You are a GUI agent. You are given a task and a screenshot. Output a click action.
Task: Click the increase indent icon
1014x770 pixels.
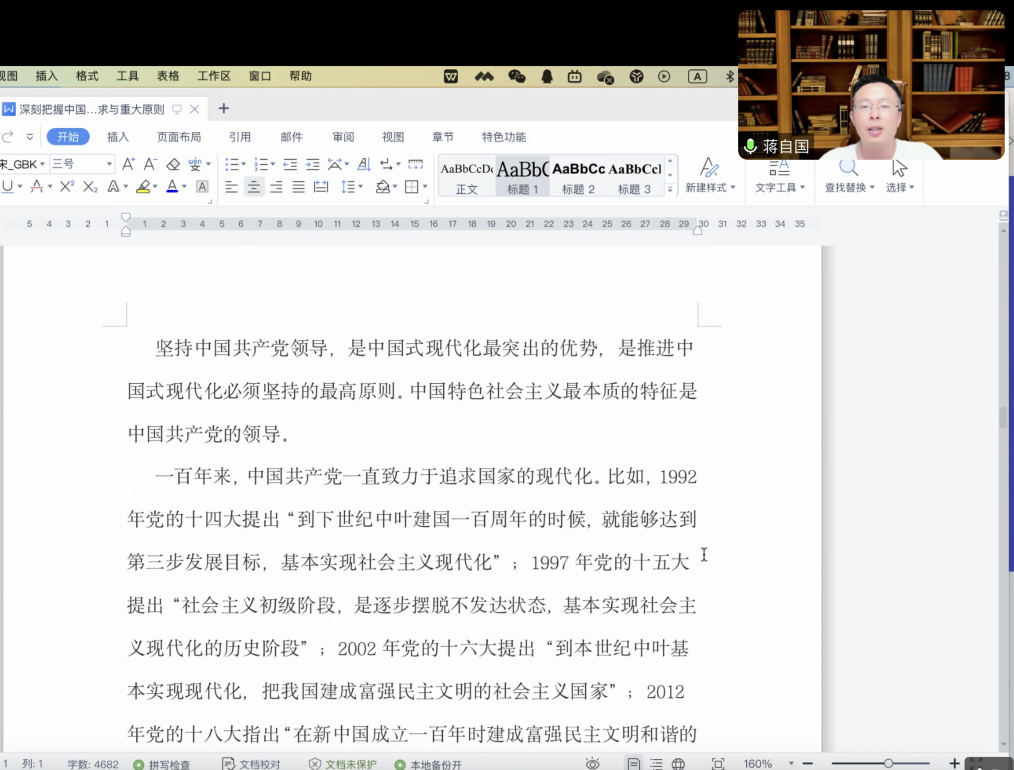(x=312, y=164)
